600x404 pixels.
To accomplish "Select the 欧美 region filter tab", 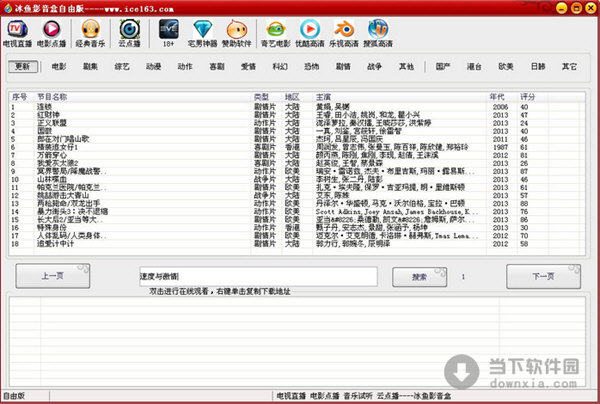I will pos(506,66).
